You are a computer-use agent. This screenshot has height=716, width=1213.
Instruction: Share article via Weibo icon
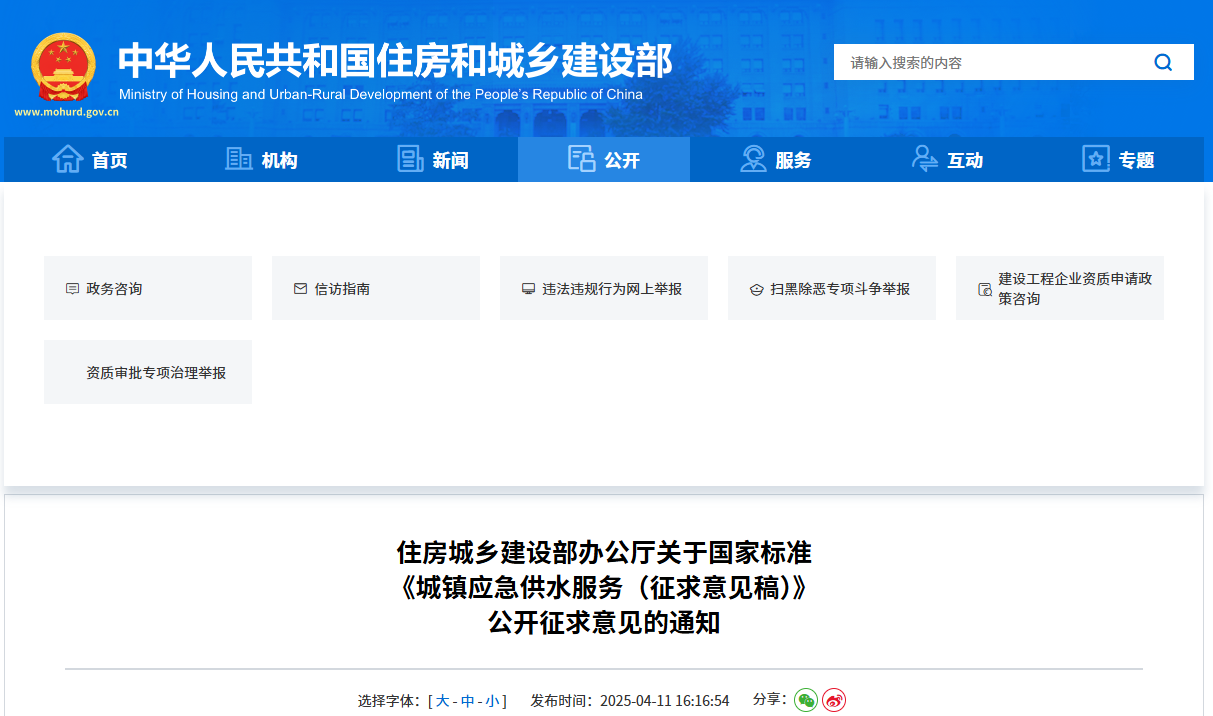tap(834, 700)
